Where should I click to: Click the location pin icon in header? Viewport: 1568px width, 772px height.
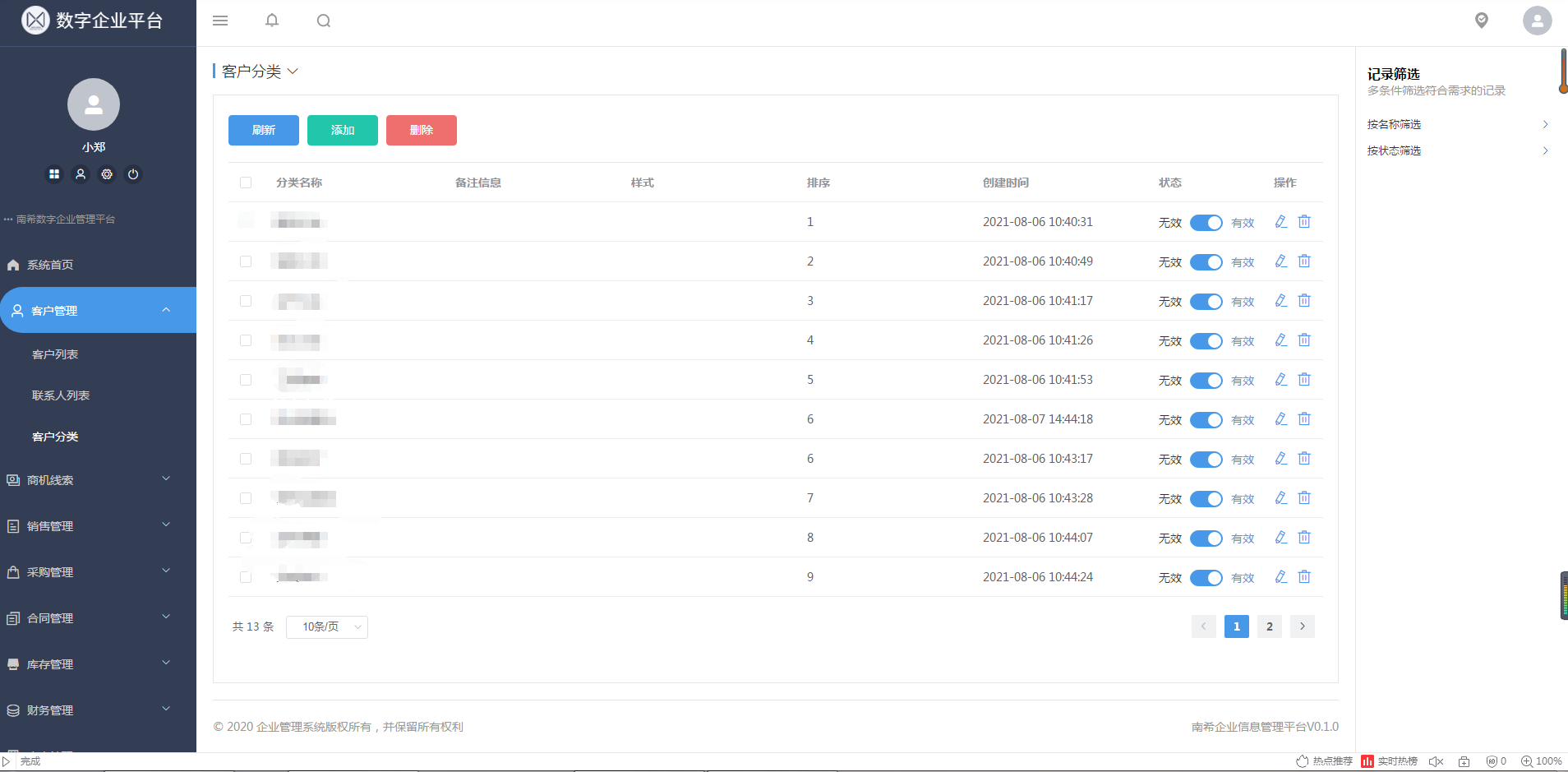1481,21
